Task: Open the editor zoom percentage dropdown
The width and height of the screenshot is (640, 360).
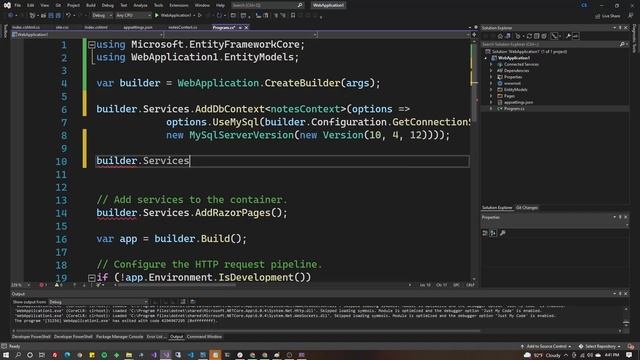Action: pos(20,285)
